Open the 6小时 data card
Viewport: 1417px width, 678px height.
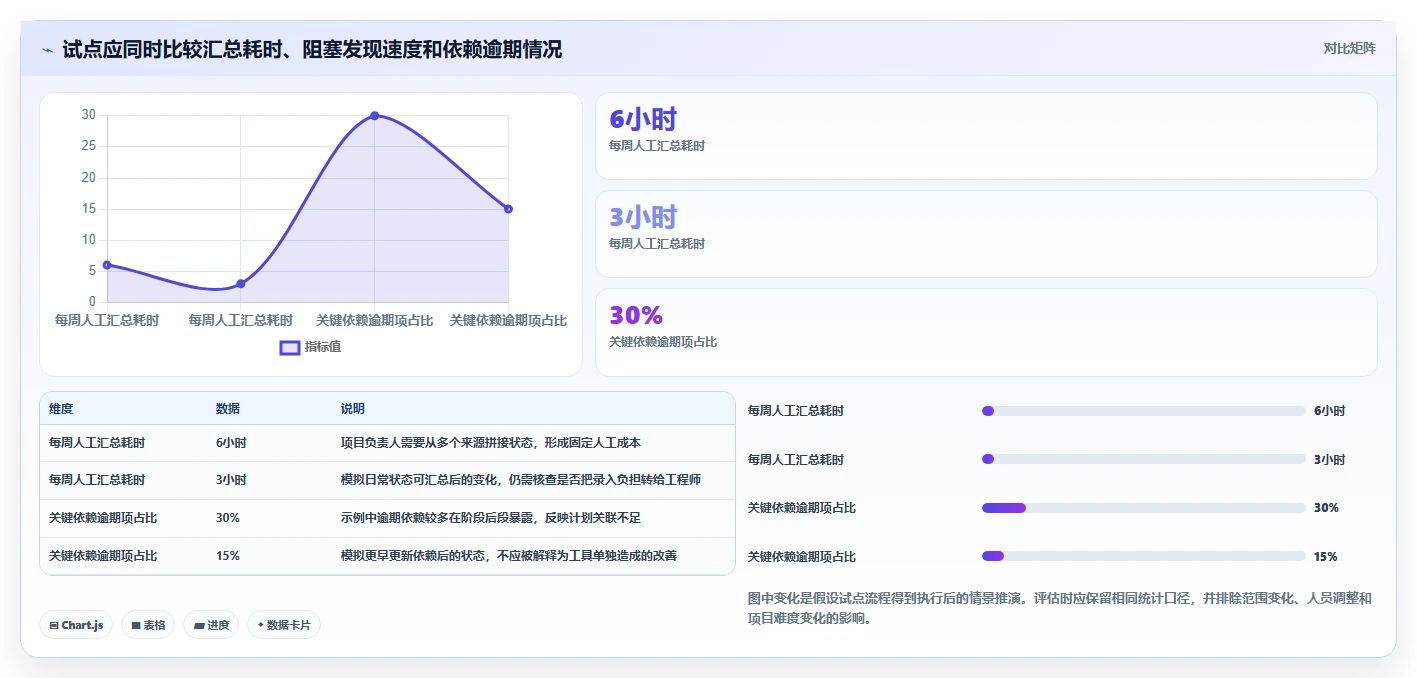point(986,136)
